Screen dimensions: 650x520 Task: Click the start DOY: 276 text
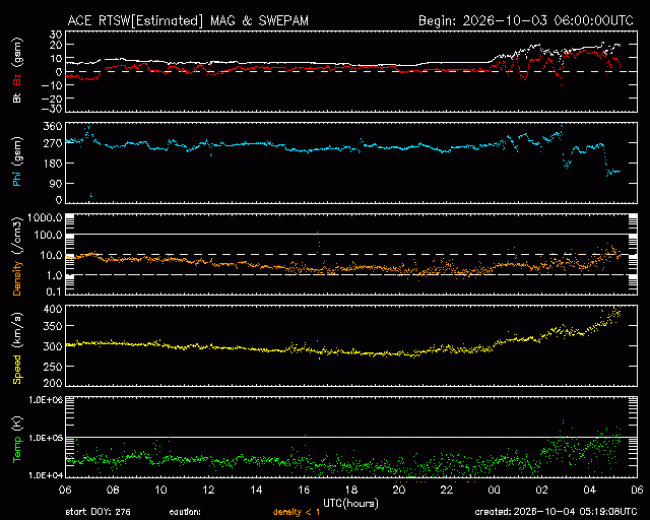click(98, 512)
